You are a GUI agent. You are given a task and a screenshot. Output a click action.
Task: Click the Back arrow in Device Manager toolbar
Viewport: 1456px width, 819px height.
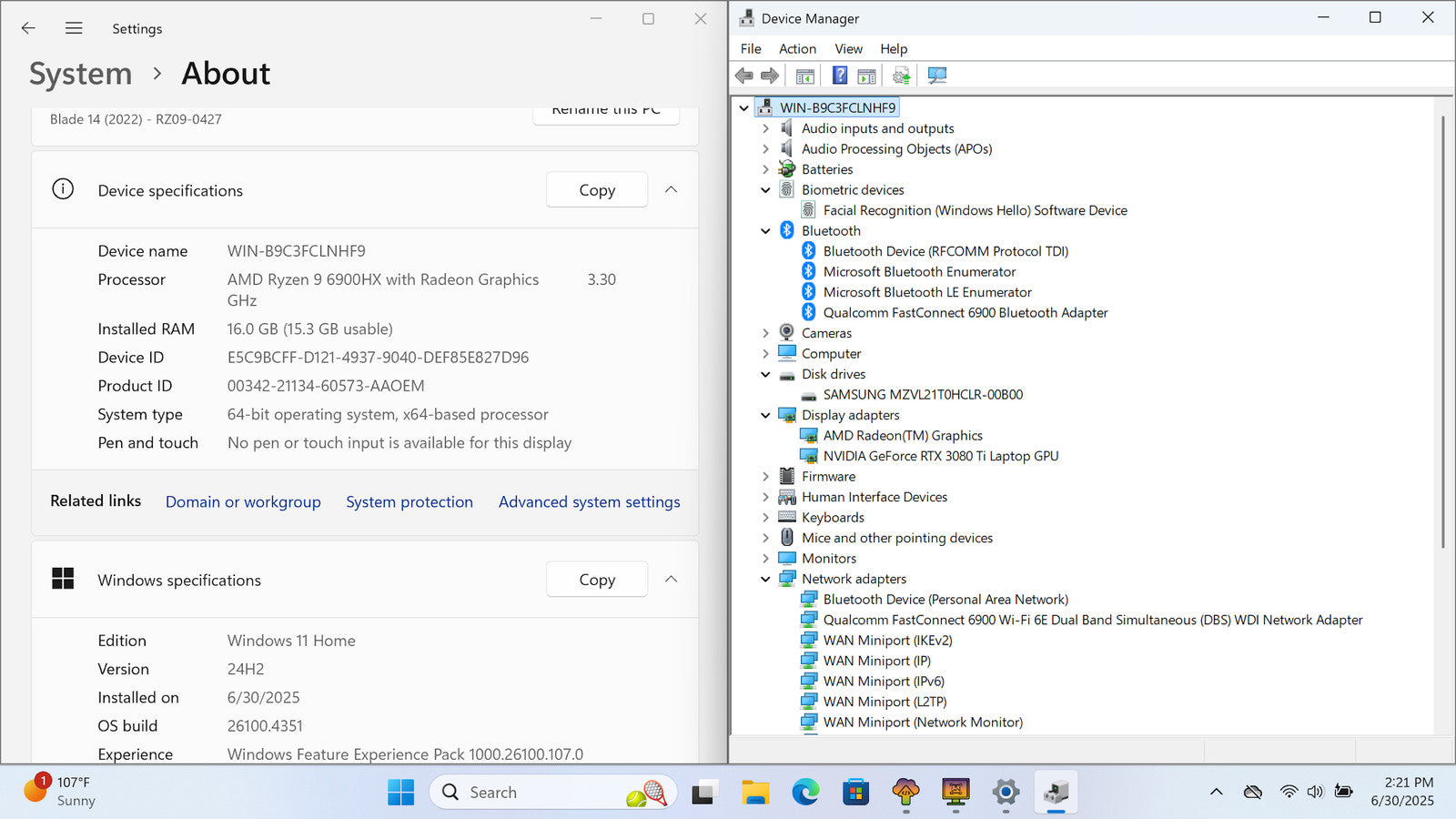pos(744,76)
